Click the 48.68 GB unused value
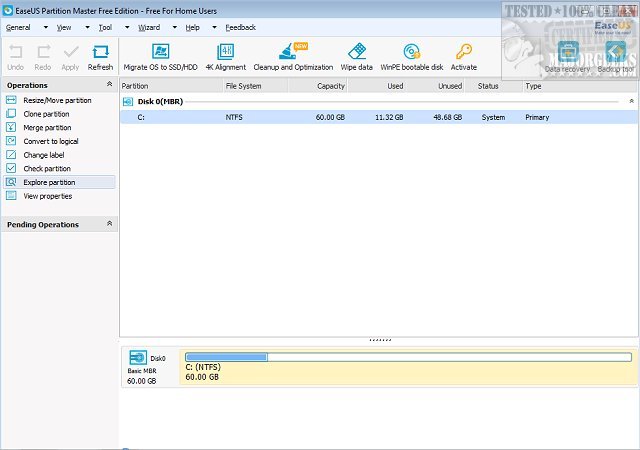Image resolution: width=640 pixels, height=450 pixels. pos(448,117)
